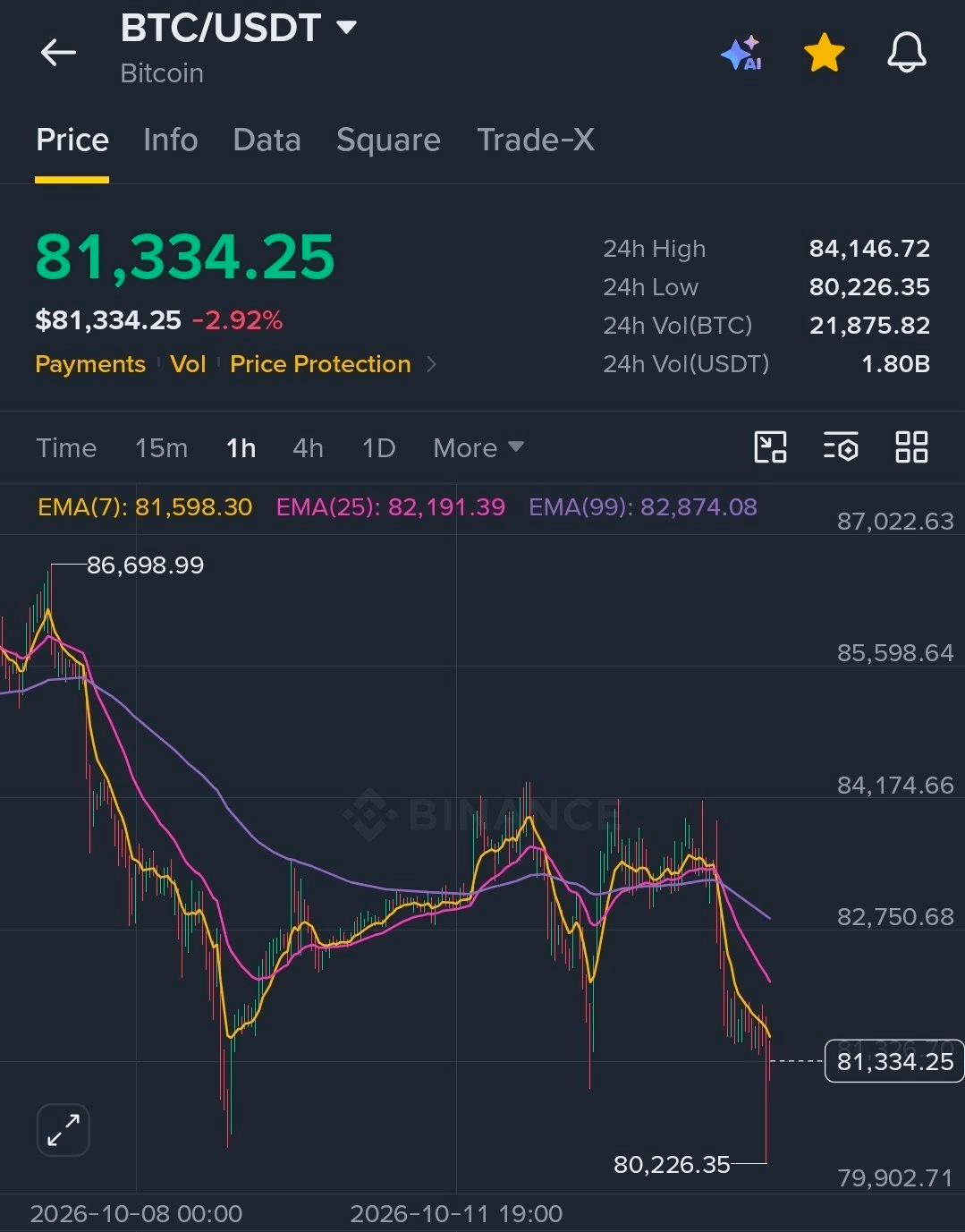The image size is (965, 1232).
Task: Tap the large green 81,334.25 price
Action: (x=185, y=258)
